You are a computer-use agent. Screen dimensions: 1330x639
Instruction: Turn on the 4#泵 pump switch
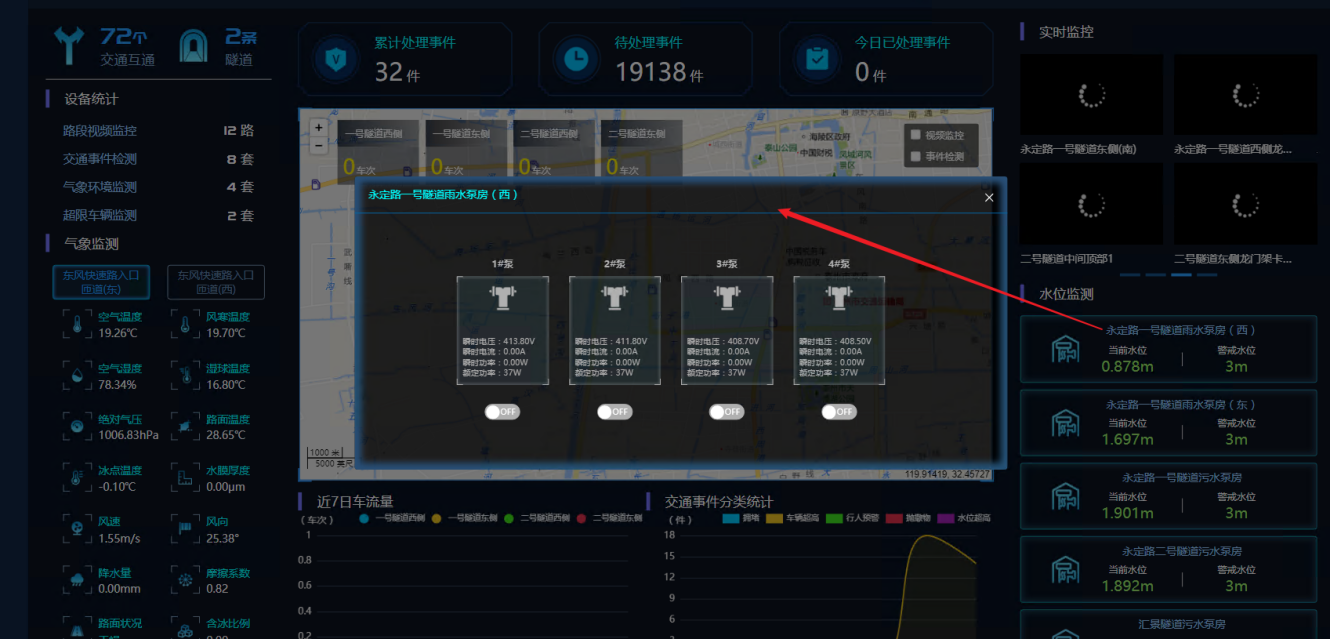(x=839, y=412)
